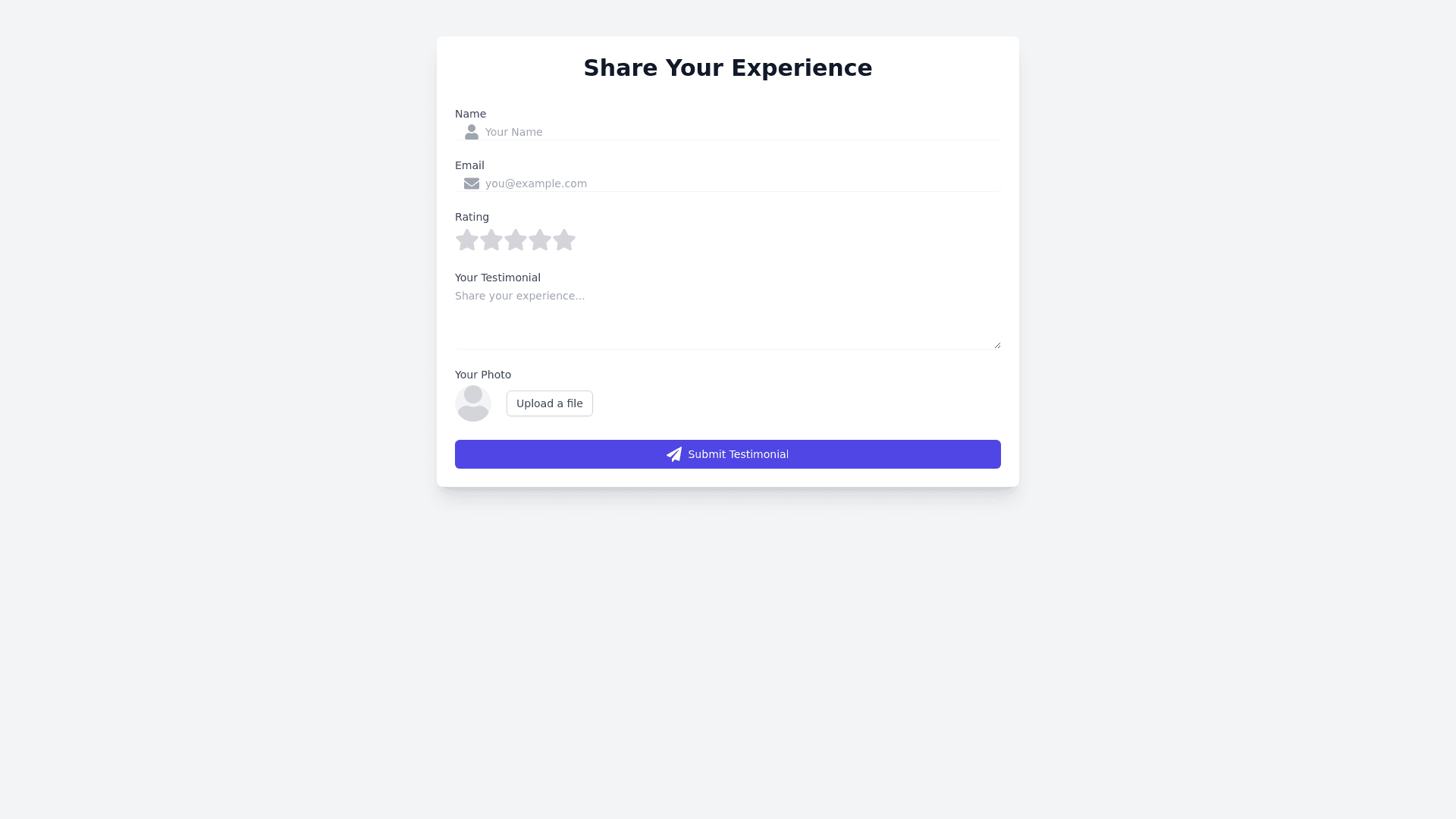Select the second rating star

coord(491,240)
